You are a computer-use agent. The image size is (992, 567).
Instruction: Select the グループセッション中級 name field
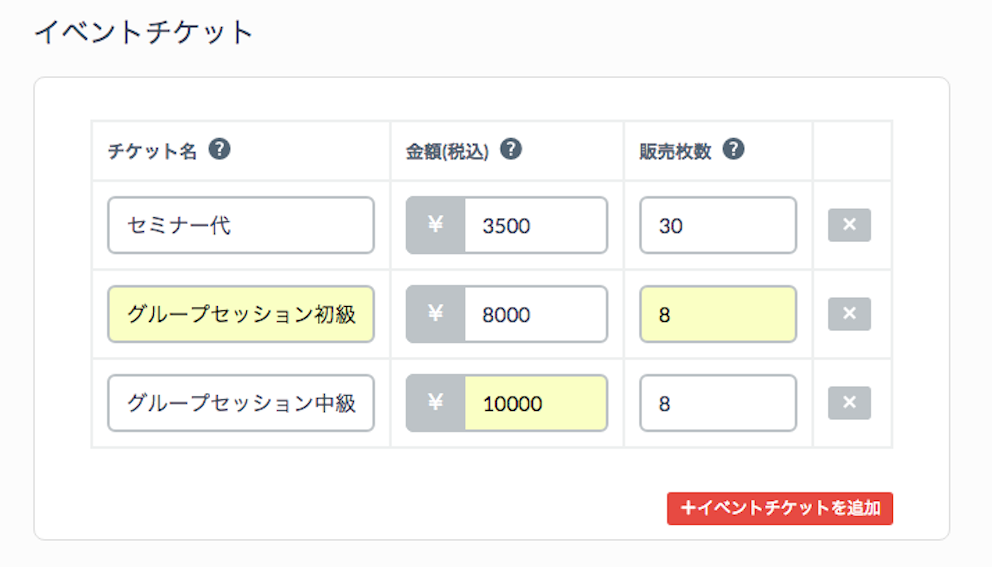click(x=241, y=403)
